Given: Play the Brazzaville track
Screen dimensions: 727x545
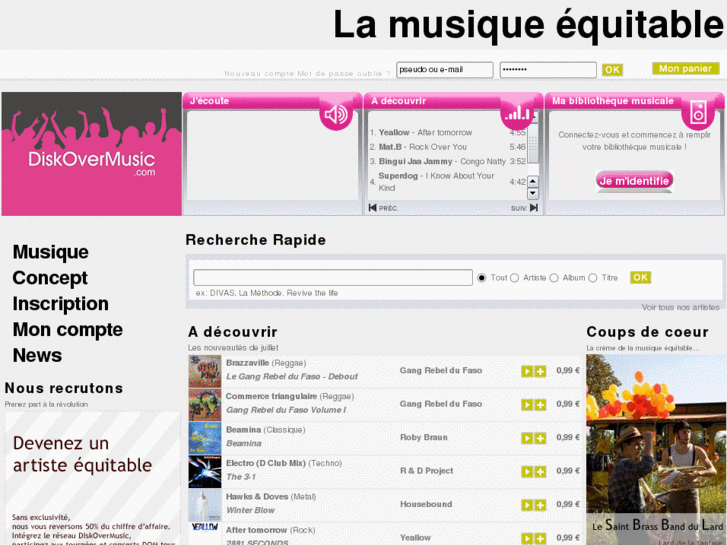Looking at the screenshot, I should 527,371.
